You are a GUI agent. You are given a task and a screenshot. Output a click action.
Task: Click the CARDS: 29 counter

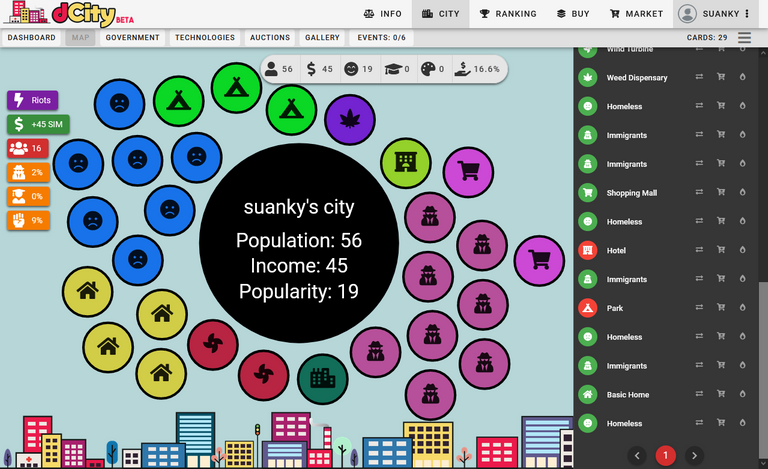(x=707, y=38)
